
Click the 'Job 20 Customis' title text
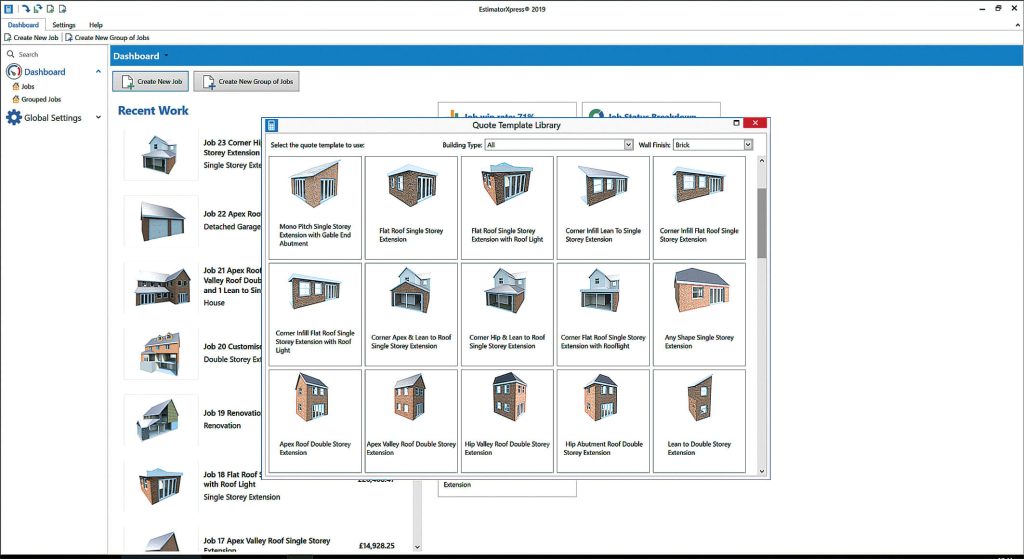pyautogui.click(x=232, y=347)
